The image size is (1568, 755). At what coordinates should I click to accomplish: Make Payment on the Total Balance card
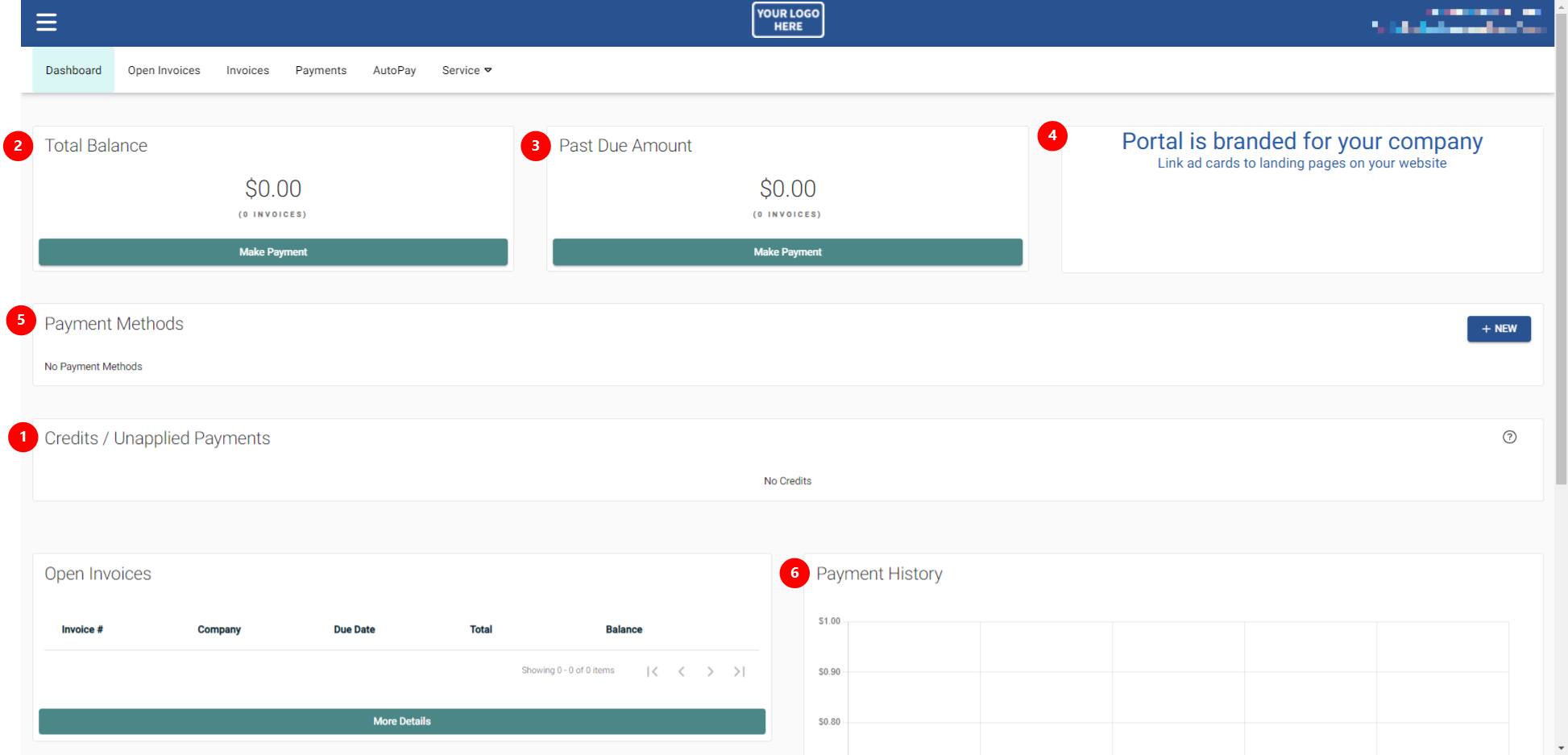coord(272,251)
